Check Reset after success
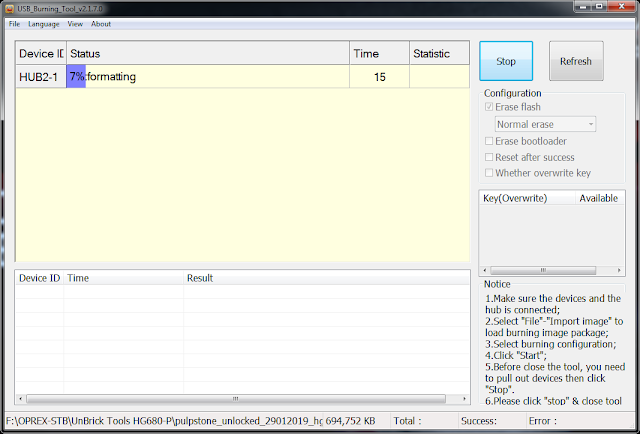This screenshot has height=434, width=640. 489,157
